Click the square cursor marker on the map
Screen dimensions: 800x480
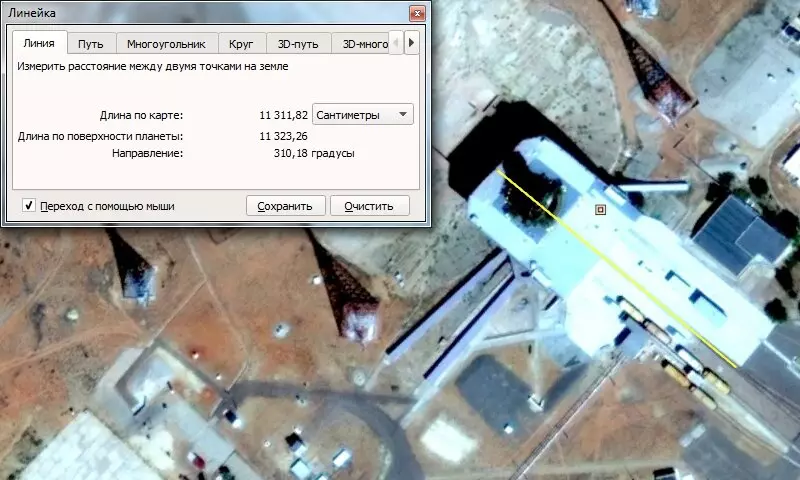pos(600,210)
